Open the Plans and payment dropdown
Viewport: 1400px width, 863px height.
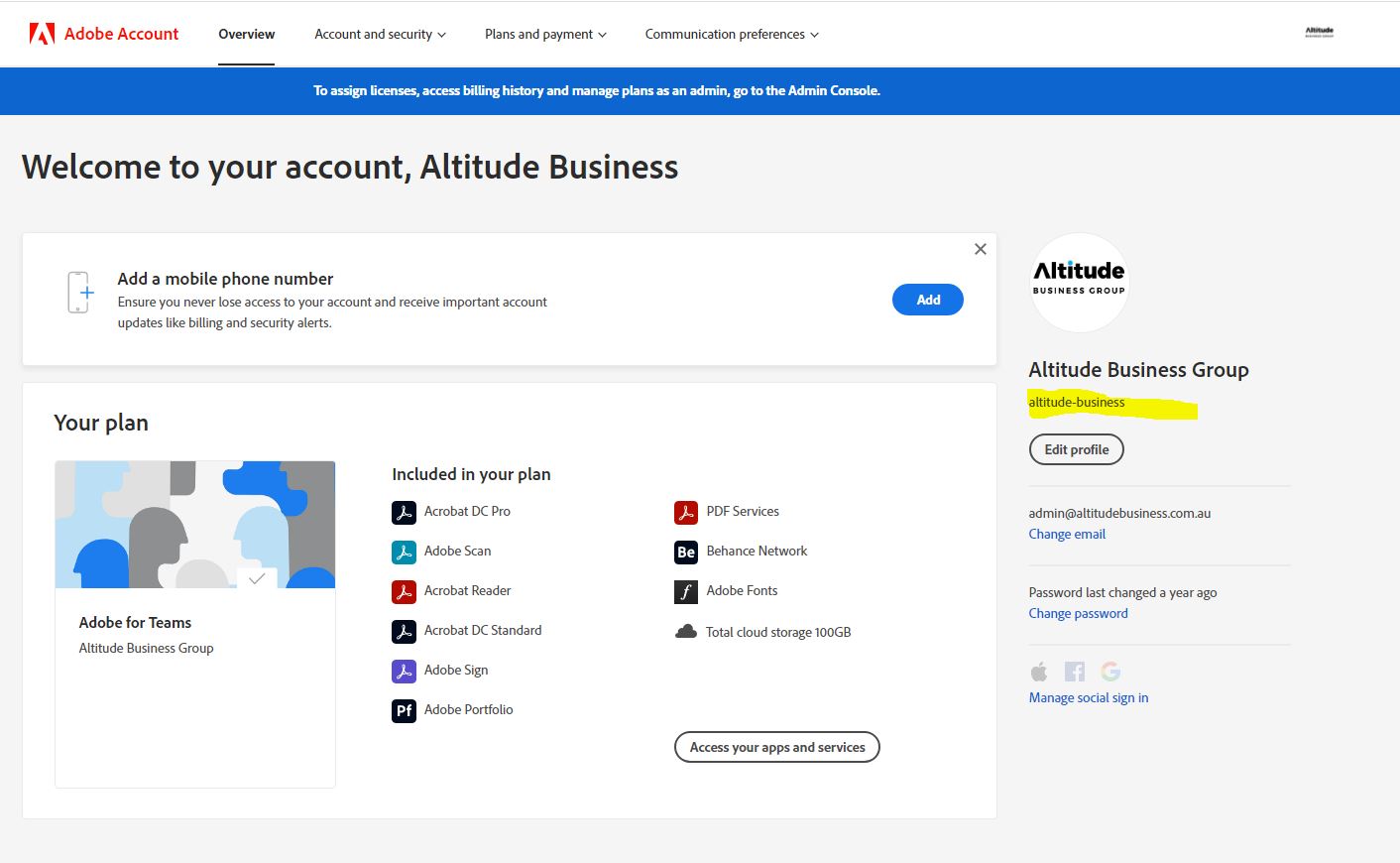click(544, 34)
